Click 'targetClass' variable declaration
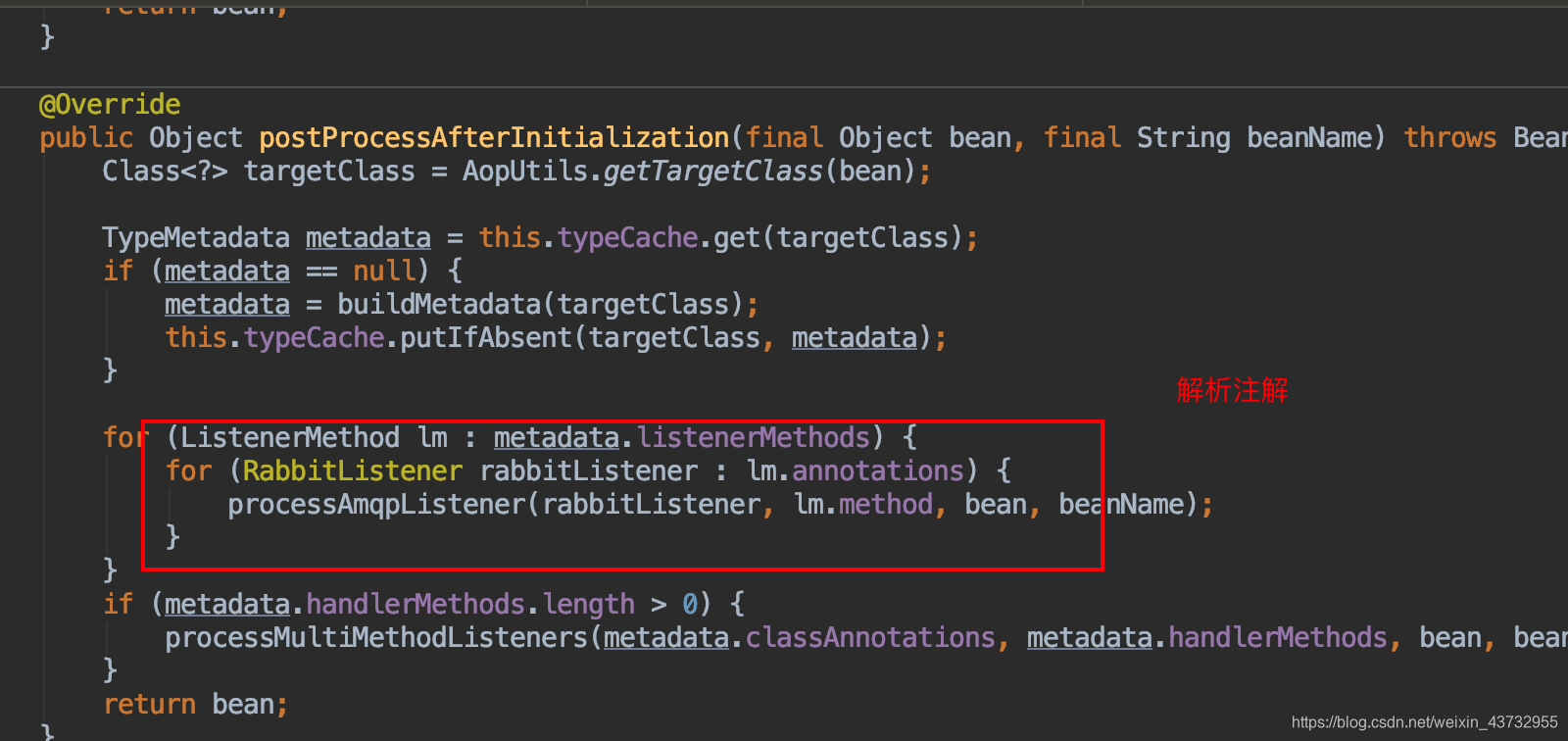The width and height of the screenshot is (1568, 741). click(329, 171)
